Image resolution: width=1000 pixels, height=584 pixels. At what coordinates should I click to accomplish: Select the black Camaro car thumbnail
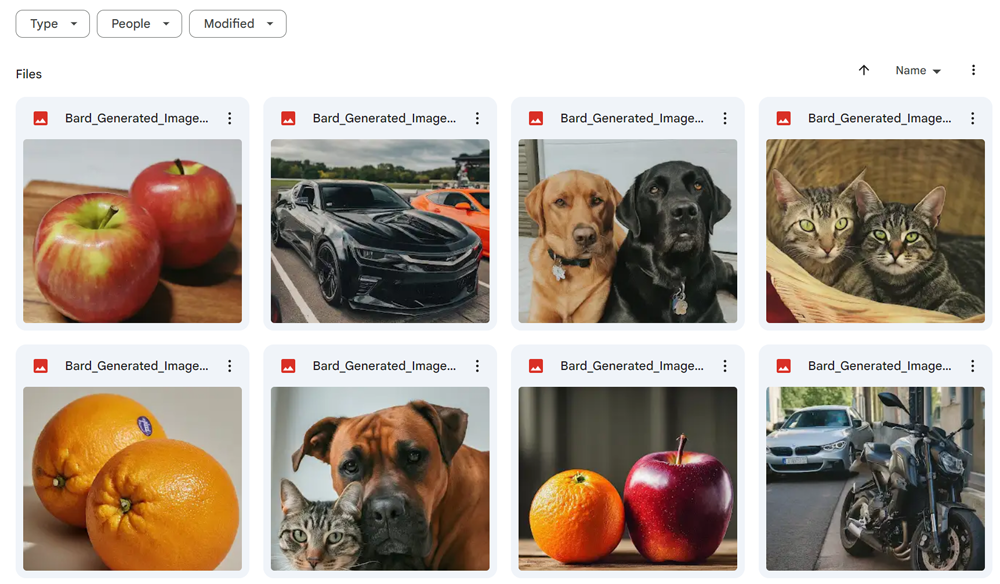[x=380, y=231]
